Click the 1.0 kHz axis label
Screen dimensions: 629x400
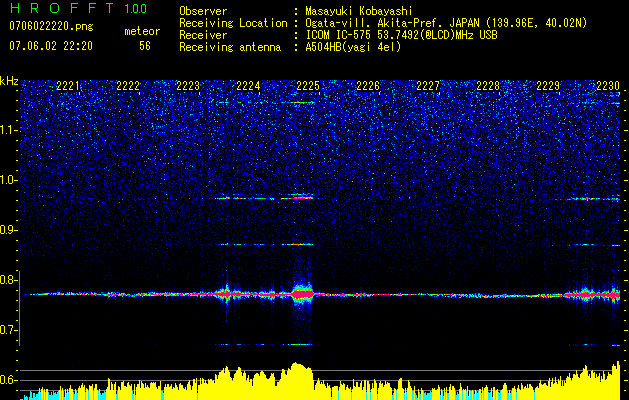9,180
